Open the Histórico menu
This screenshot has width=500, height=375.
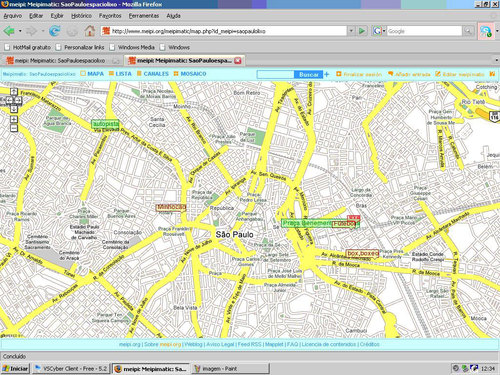(x=81, y=16)
